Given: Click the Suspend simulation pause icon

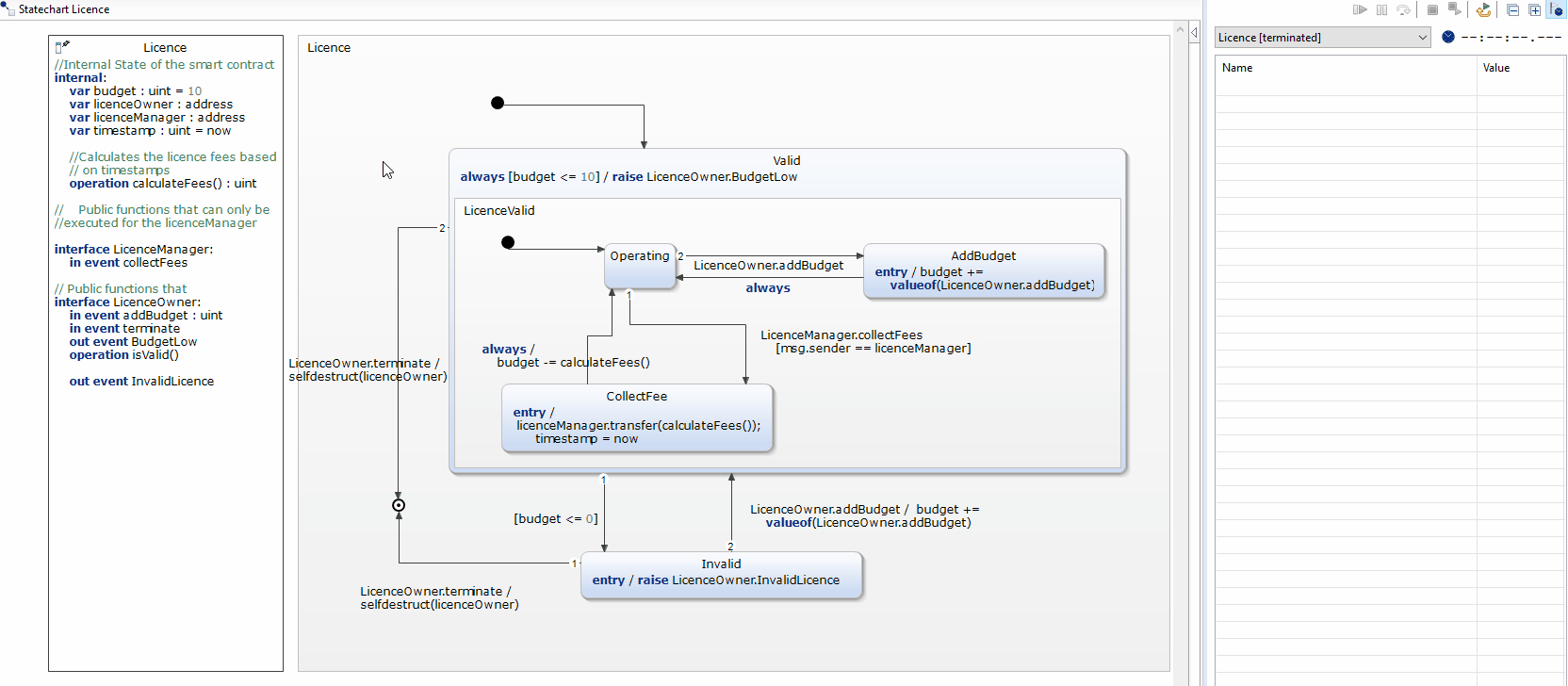Looking at the screenshot, I should tap(1381, 10).
